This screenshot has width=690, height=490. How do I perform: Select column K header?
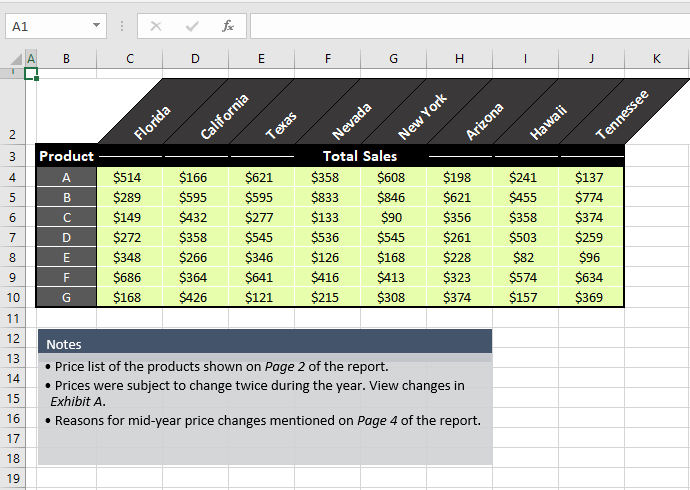pos(656,59)
